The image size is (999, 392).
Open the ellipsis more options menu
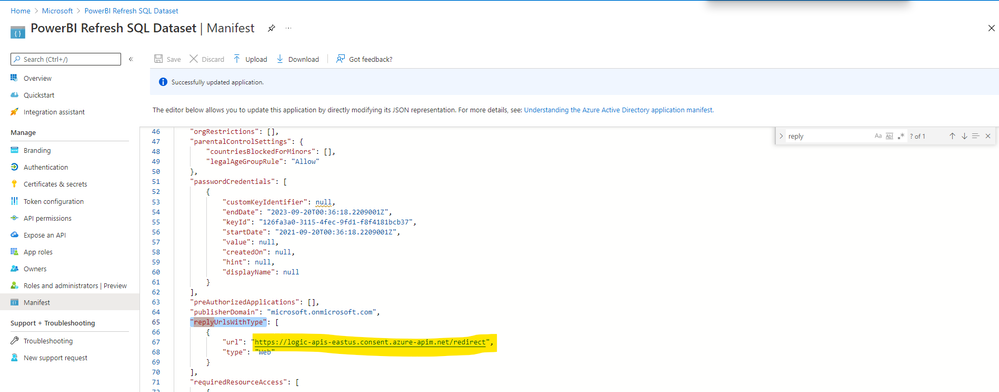(289, 28)
